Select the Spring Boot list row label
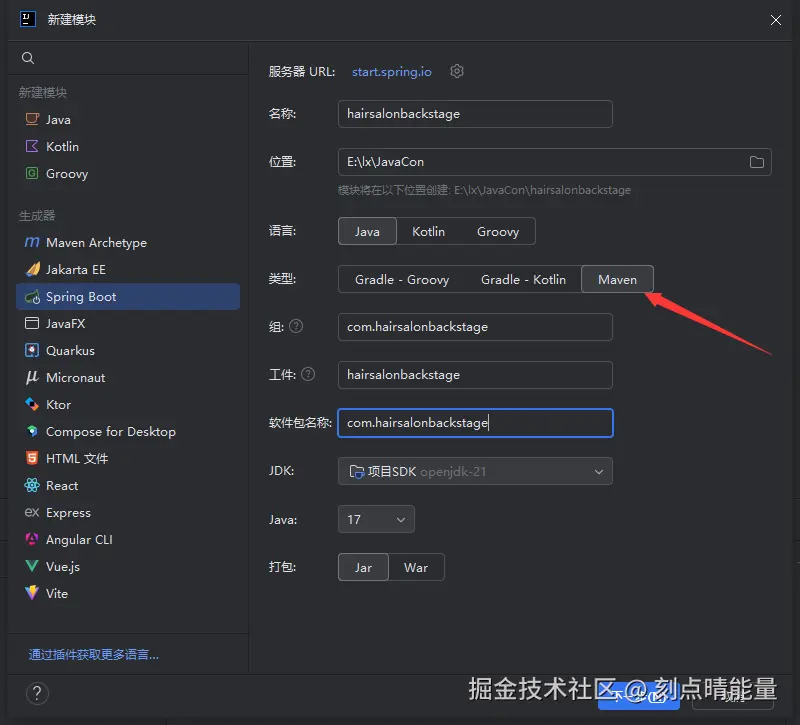 81,296
